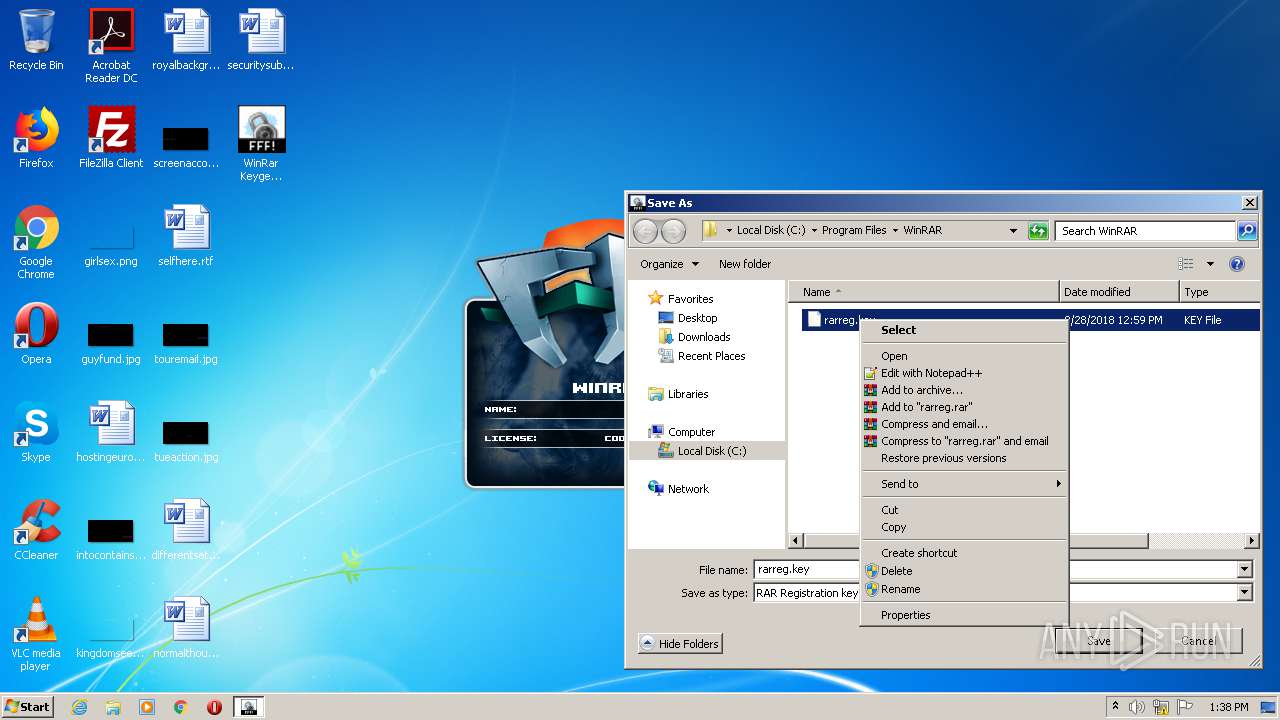
Task: Select the normalthou document icon
Action: pos(186,628)
